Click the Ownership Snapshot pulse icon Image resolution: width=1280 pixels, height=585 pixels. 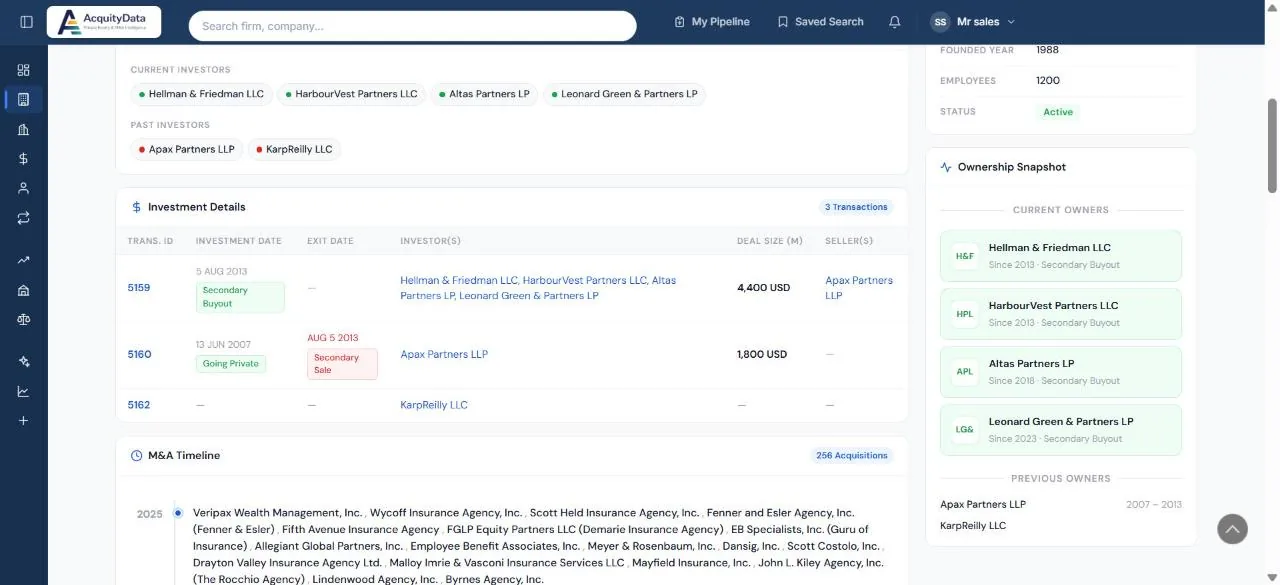[x=946, y=167]
